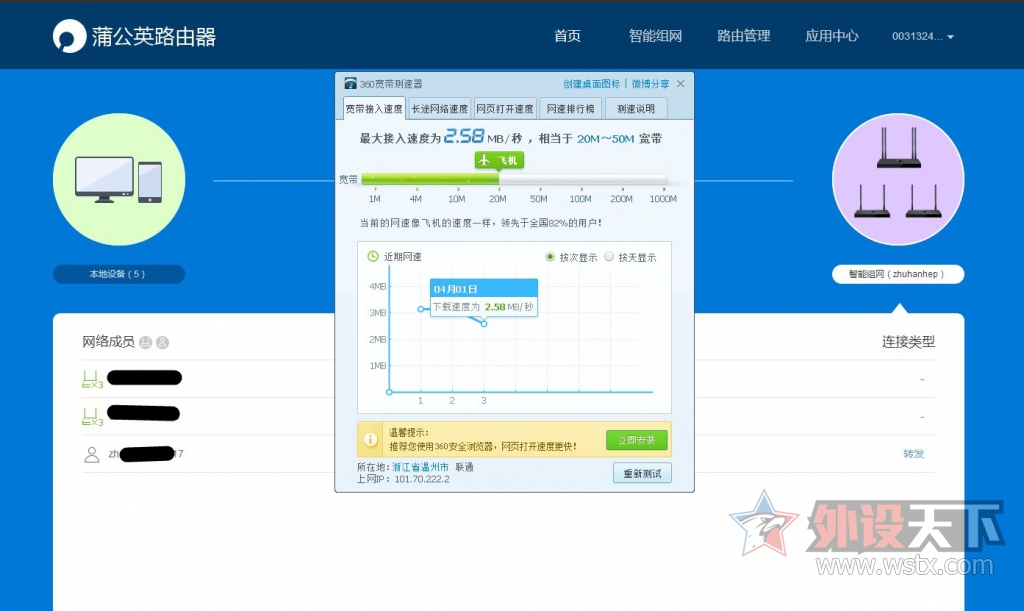Select the 按次显示 radio button
This screenshot has height=611, width=1024.
pyautogui.click(x=550, y=257)
